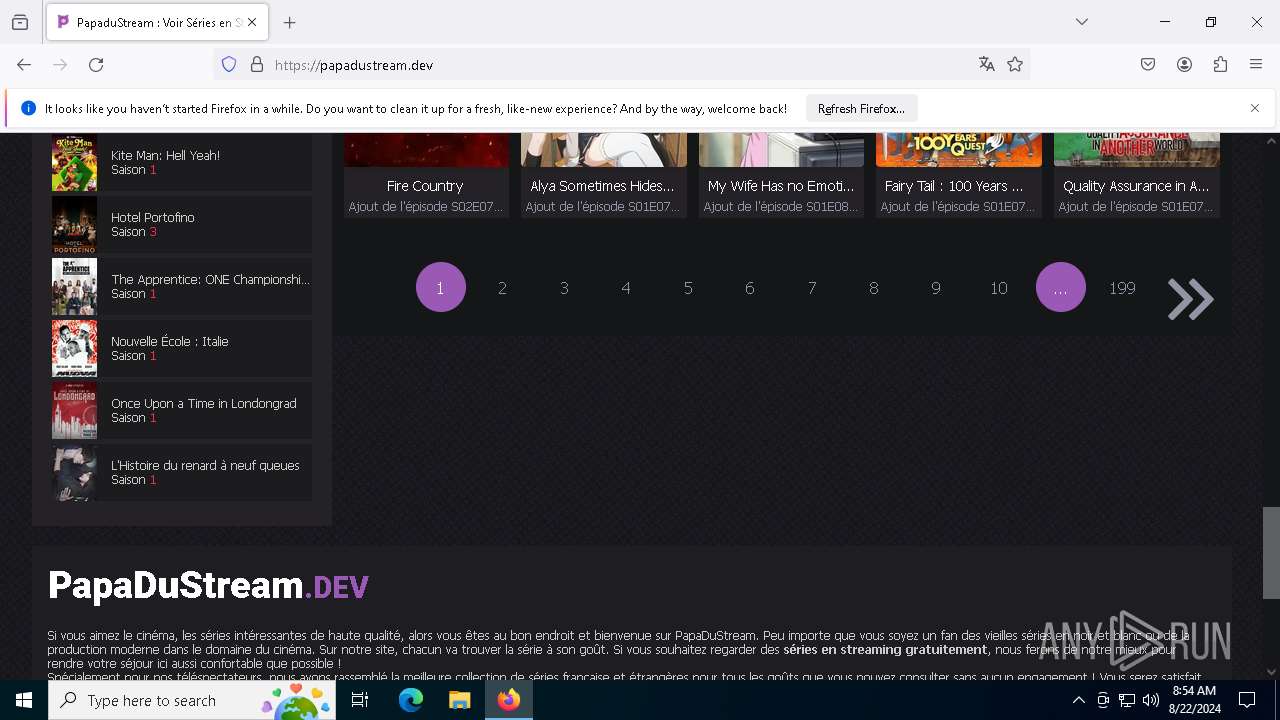Go to page 5
This screenshot has width=1280, height=720.
688,288
